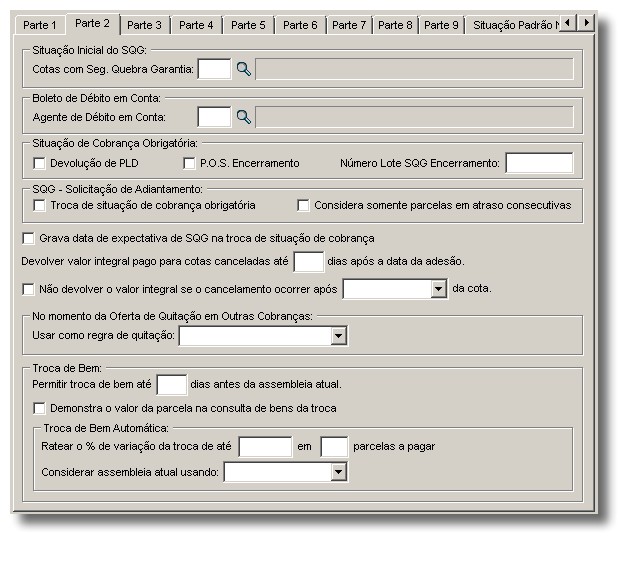The image size is (618, 564).
Task: Open the Parte 6 tab
Action: (x=300, y=25)
